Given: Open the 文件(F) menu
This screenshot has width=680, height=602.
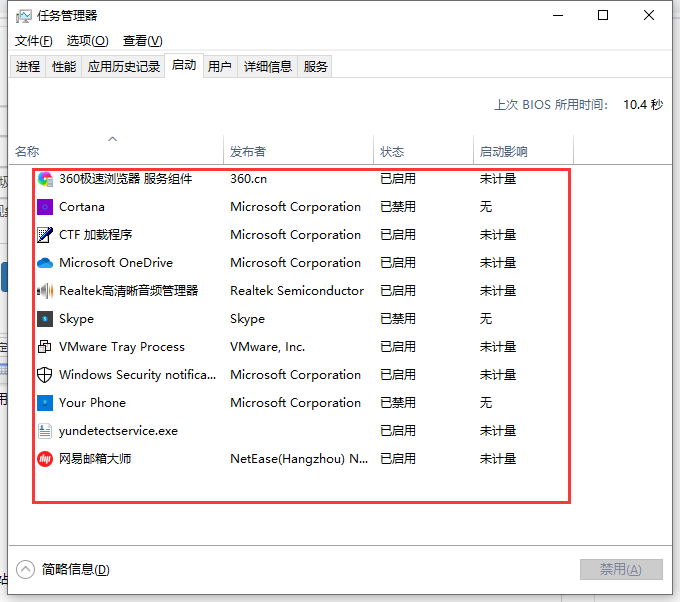Looking at the screenshot, I should click(x=33, y=41).
